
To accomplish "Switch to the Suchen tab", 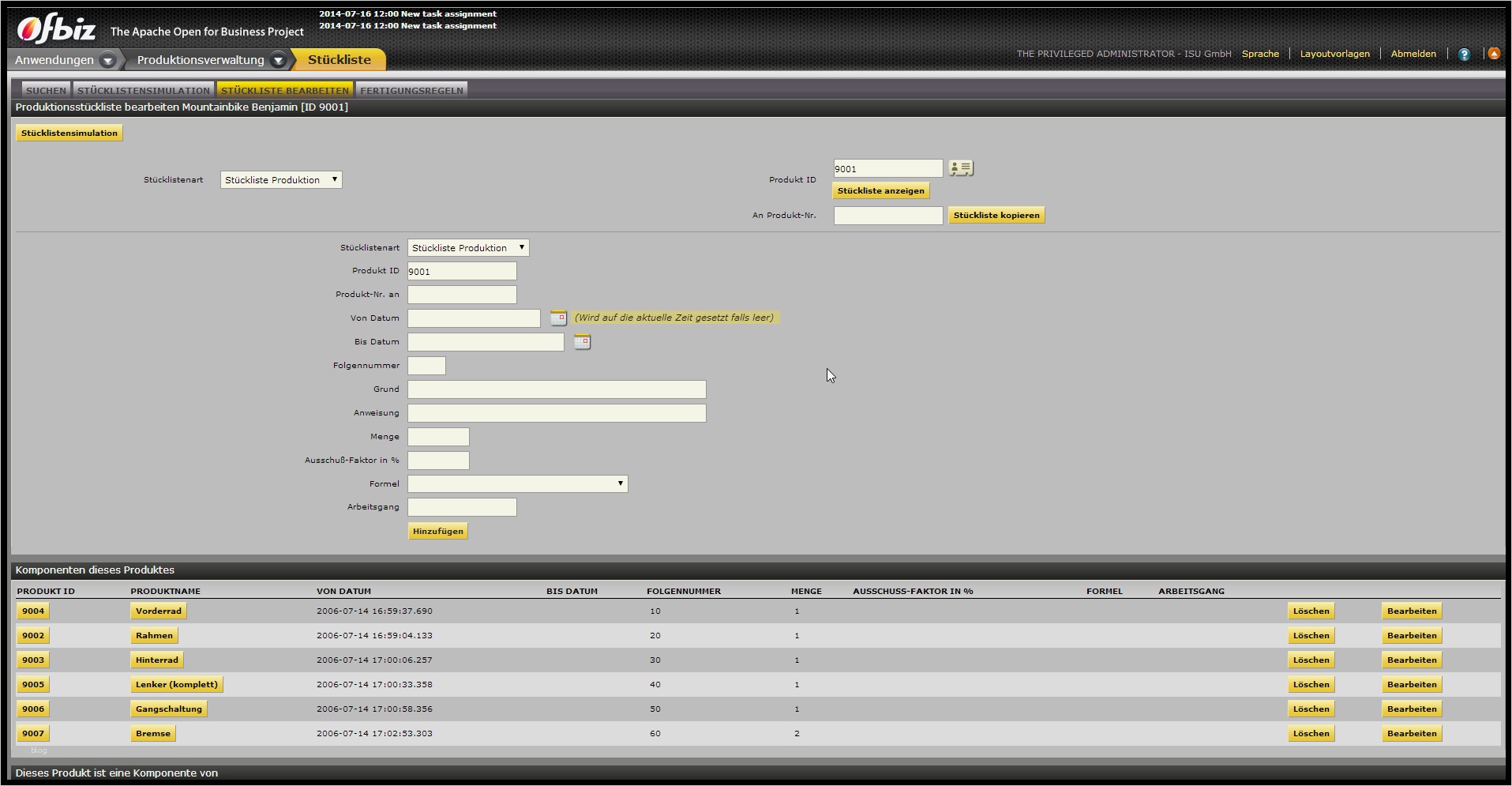I will [46, 90].
